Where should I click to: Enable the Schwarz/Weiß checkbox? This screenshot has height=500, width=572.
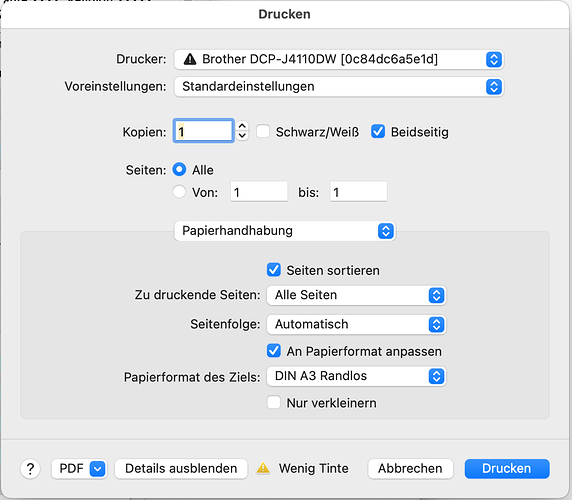pyautogui.click(x=263, y=131)
